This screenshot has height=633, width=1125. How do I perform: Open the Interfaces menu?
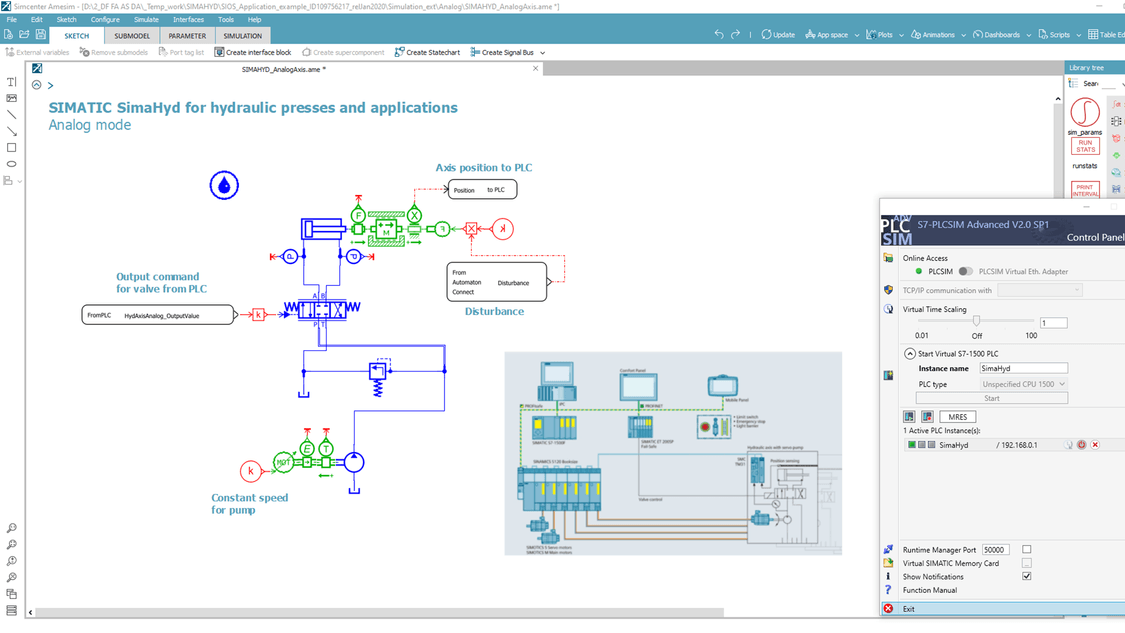pyautogui.click(x=188, y=19)
